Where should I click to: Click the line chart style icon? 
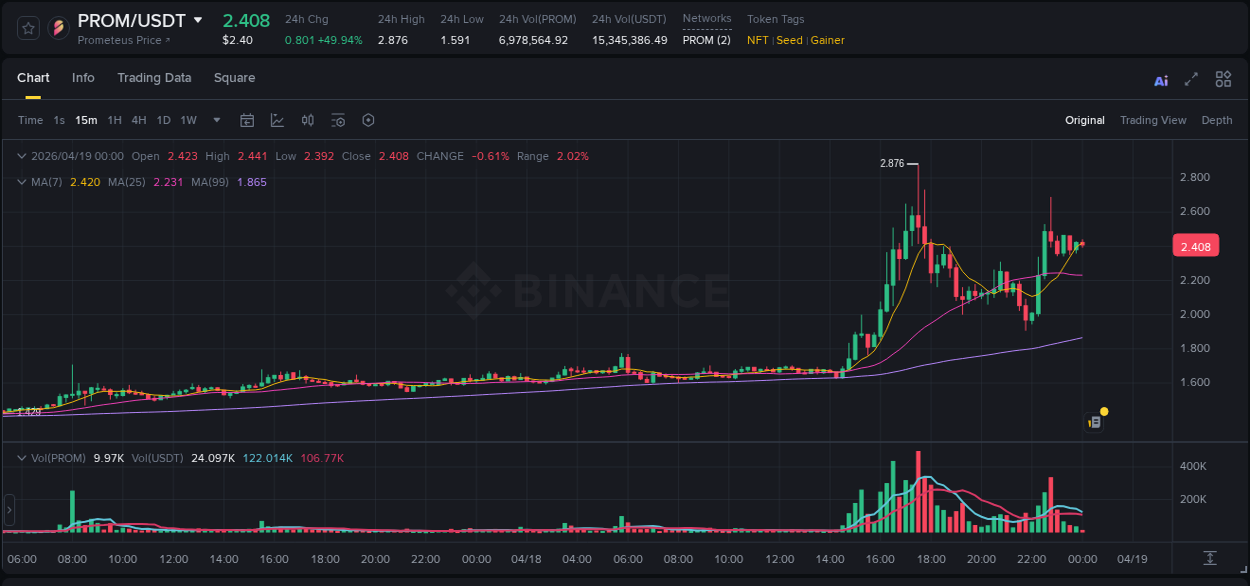(x=278, y=120)
